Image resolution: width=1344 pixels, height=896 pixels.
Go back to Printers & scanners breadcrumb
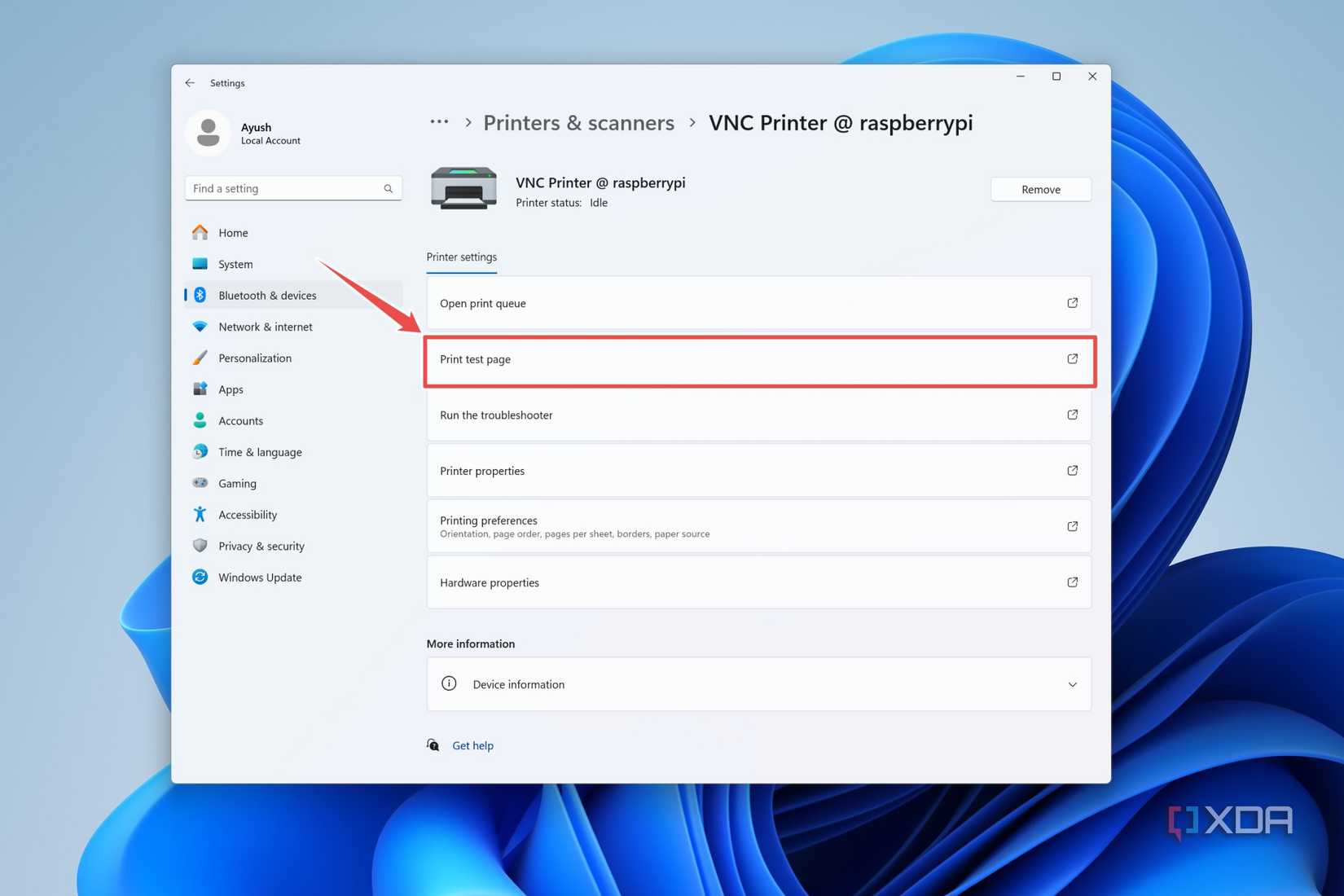pos(579,122)
